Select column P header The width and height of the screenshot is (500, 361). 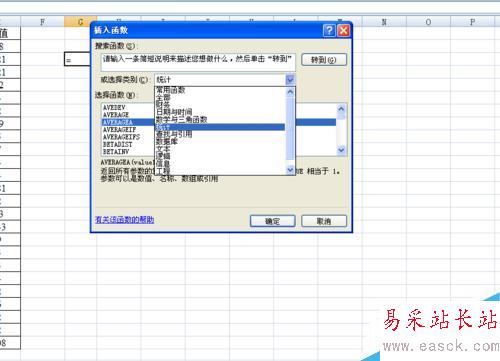tap(472, 22)
